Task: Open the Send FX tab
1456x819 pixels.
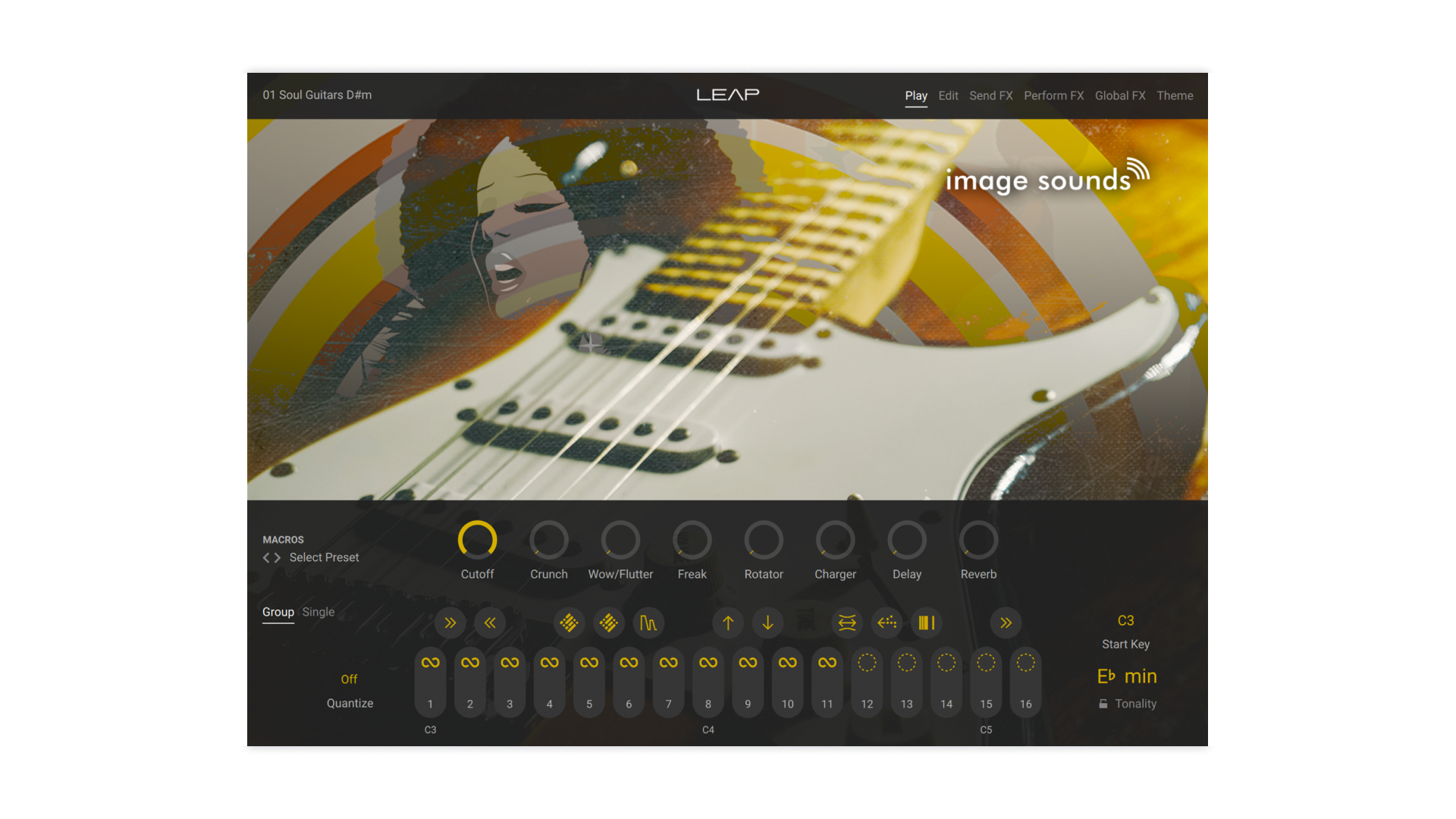Action: [x=991, y=96]
